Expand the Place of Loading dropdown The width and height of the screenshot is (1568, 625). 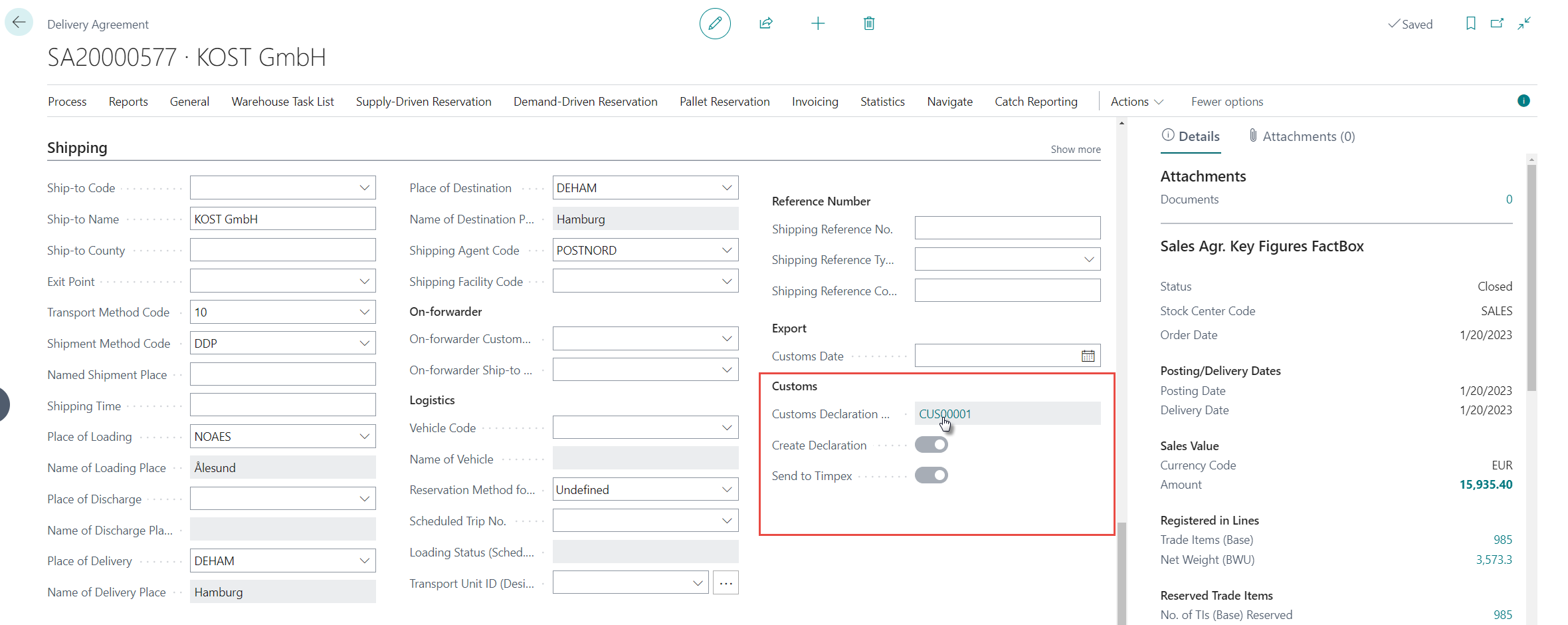(364, 437)
